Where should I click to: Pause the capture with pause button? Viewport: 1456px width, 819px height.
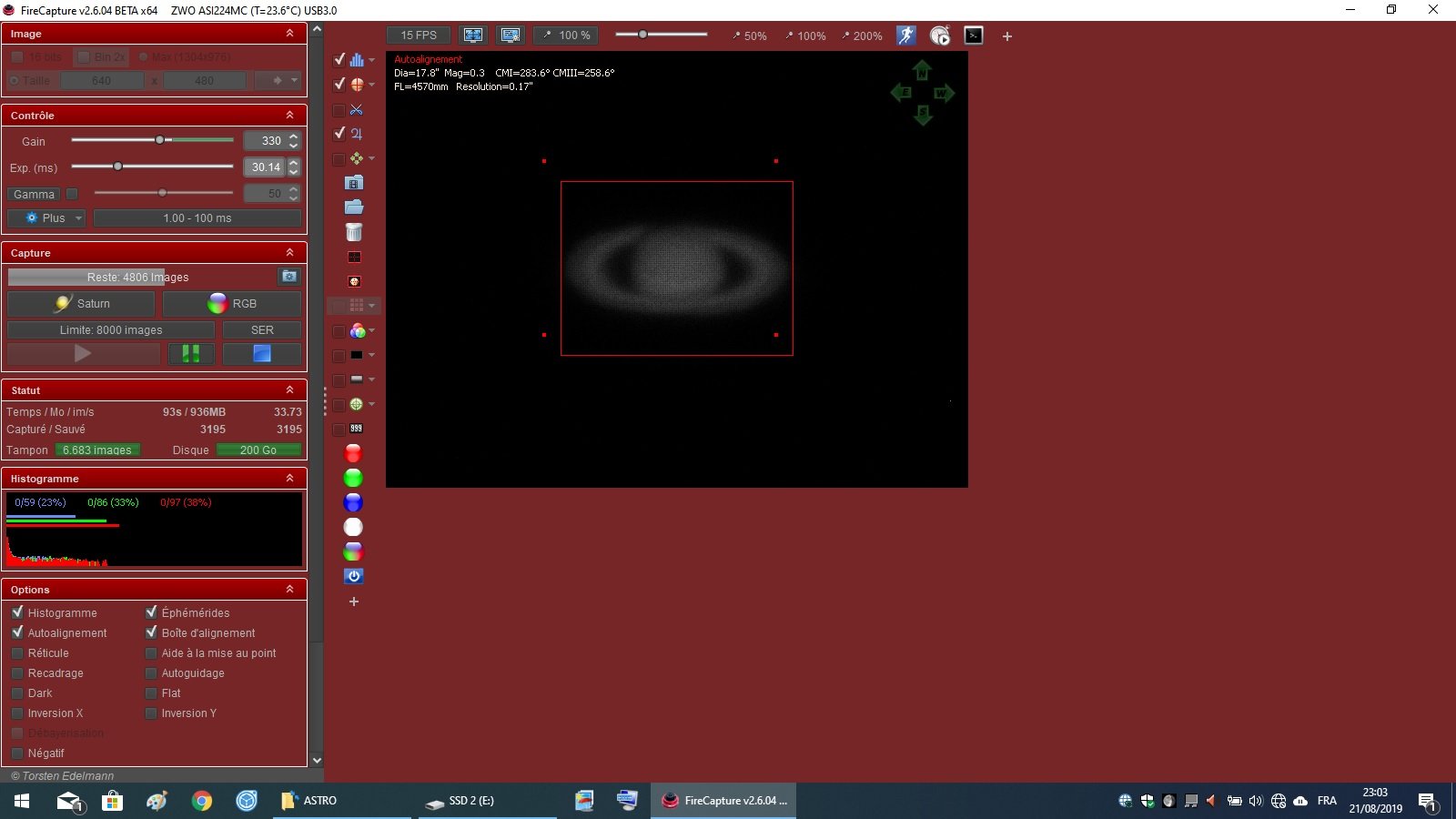coord(191,353)
